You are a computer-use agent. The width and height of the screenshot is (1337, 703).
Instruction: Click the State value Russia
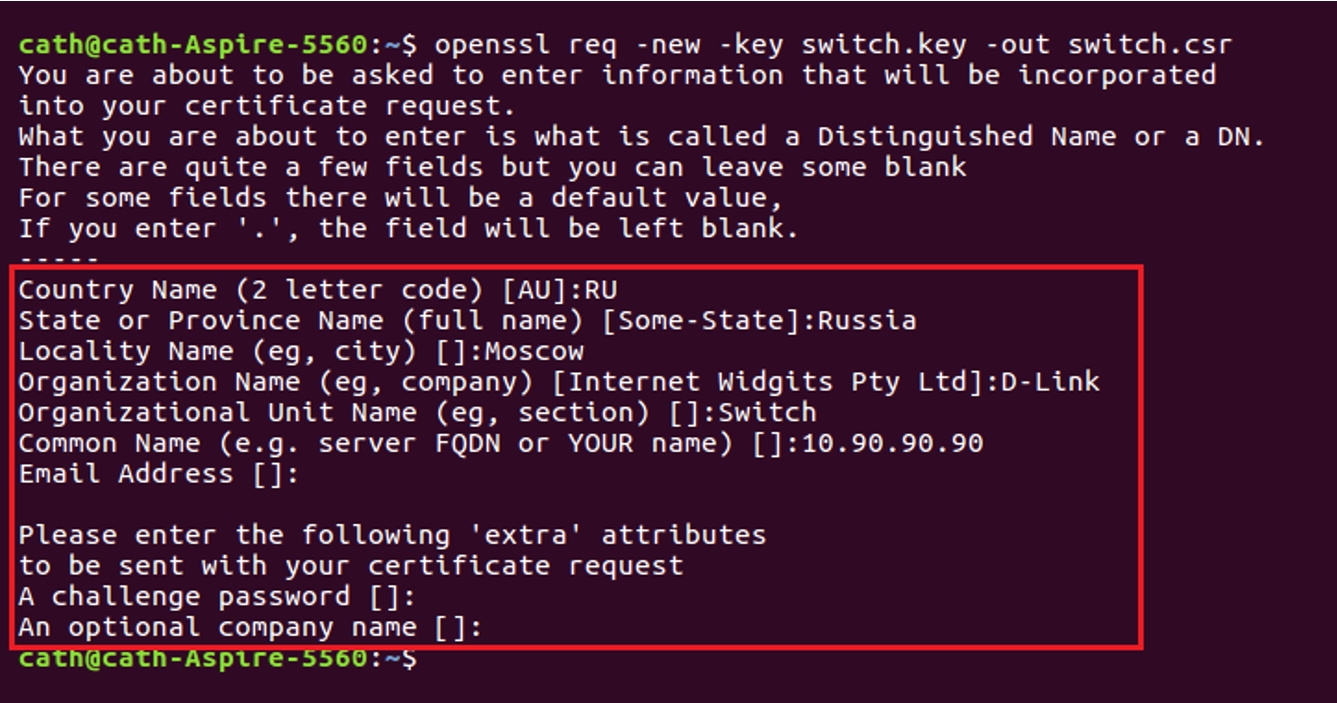(867, 321)
